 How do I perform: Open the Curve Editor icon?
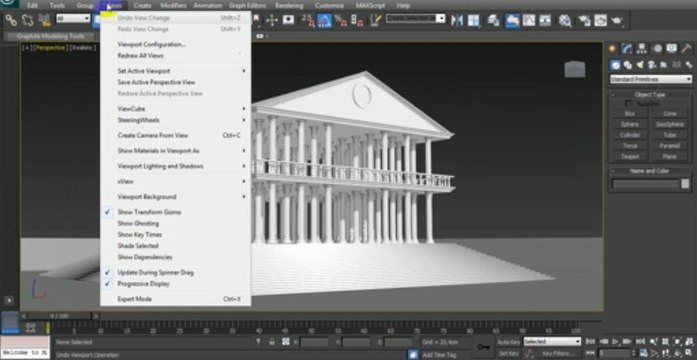point(529,20)
